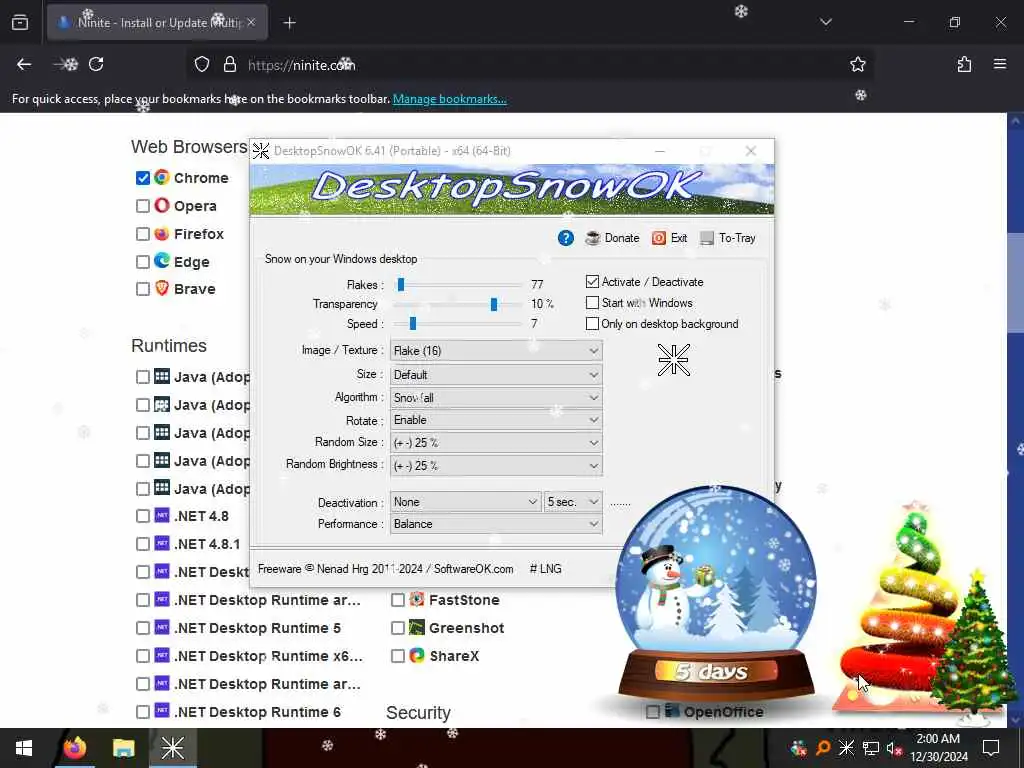Click the Donate label
Screen dimensions: 1024x768
(622, 238)
